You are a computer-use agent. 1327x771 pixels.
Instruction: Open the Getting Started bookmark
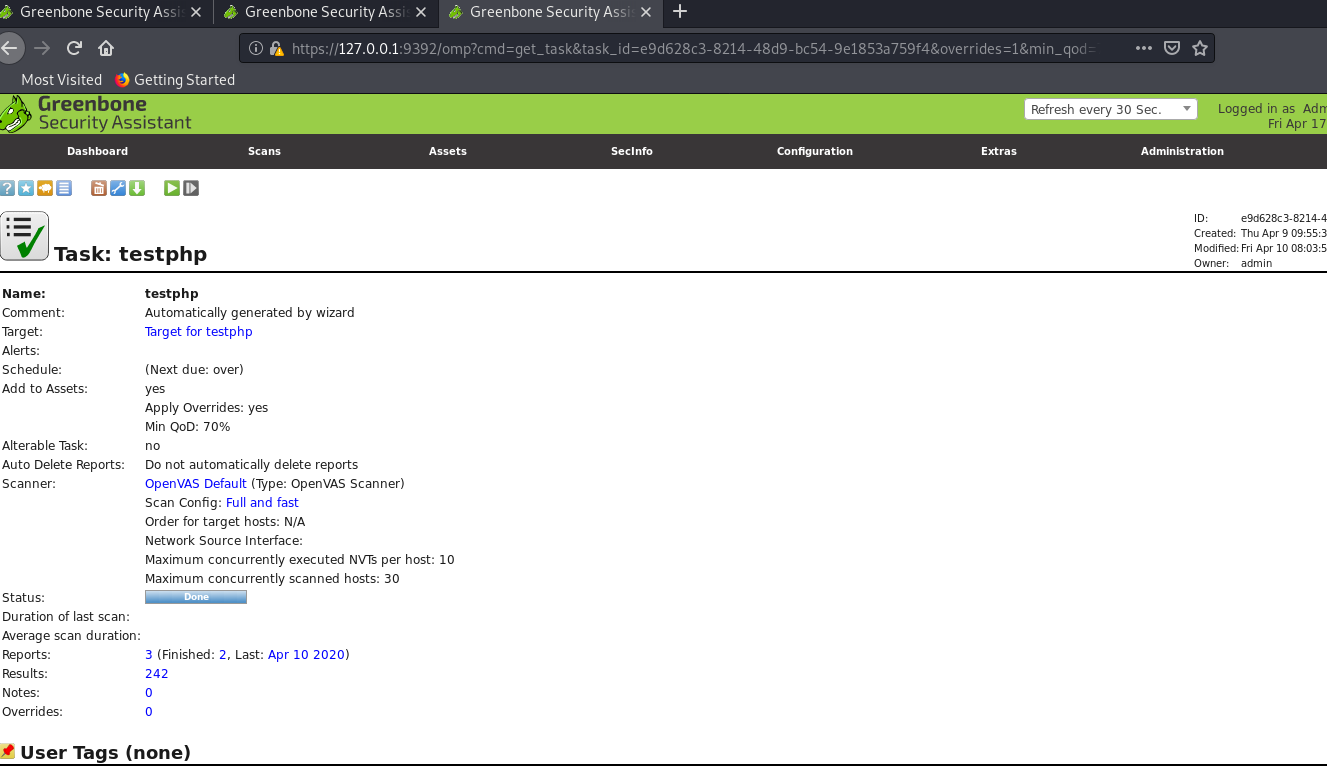coord(175,79)
